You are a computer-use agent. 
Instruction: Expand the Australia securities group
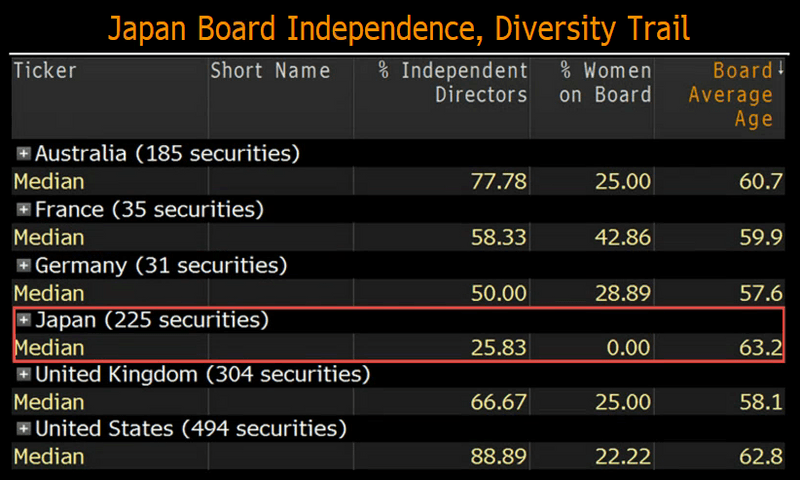(x=24, y=154)
